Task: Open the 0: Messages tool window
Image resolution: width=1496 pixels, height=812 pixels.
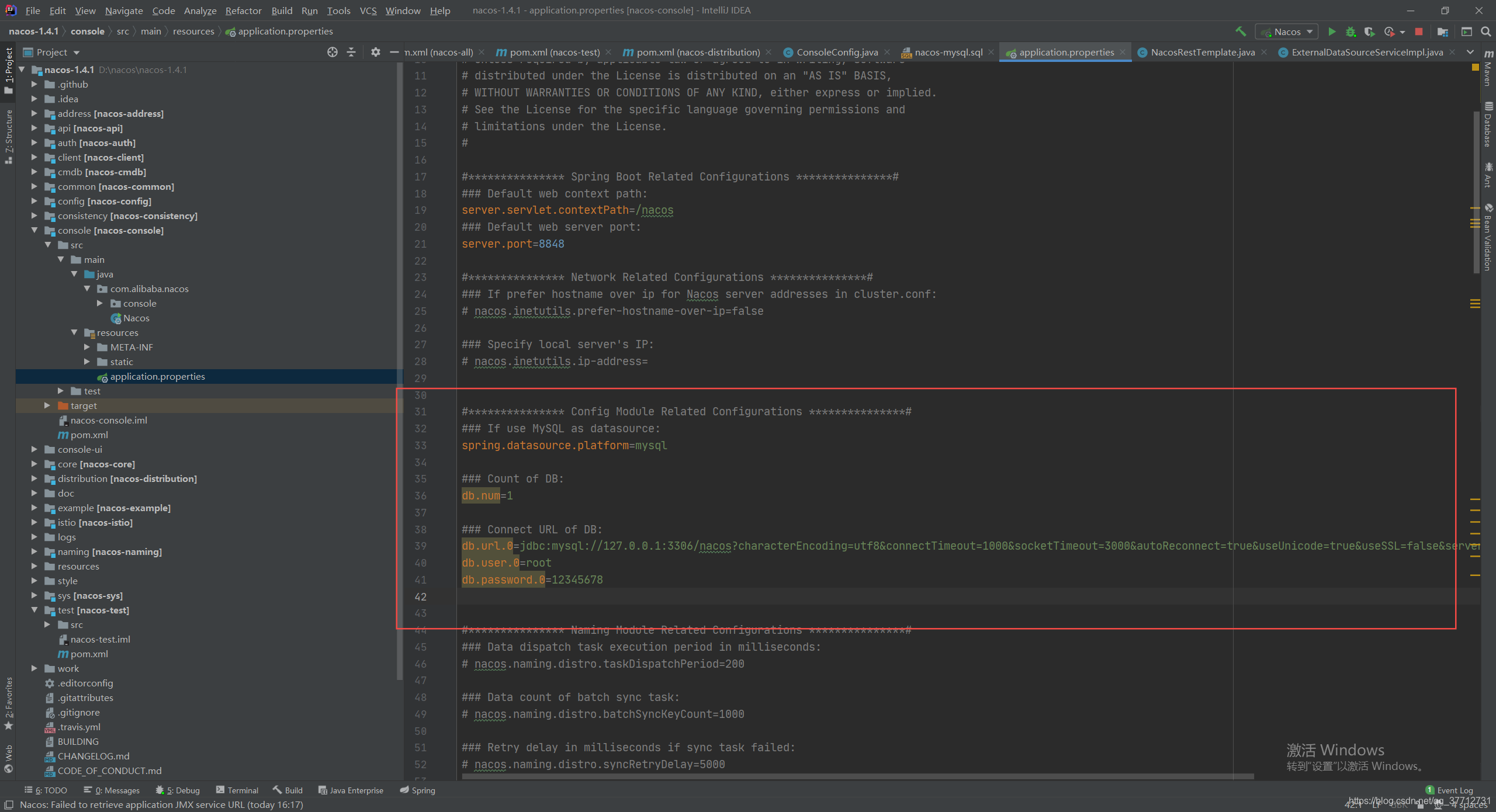Action: (x=112, y=790)
